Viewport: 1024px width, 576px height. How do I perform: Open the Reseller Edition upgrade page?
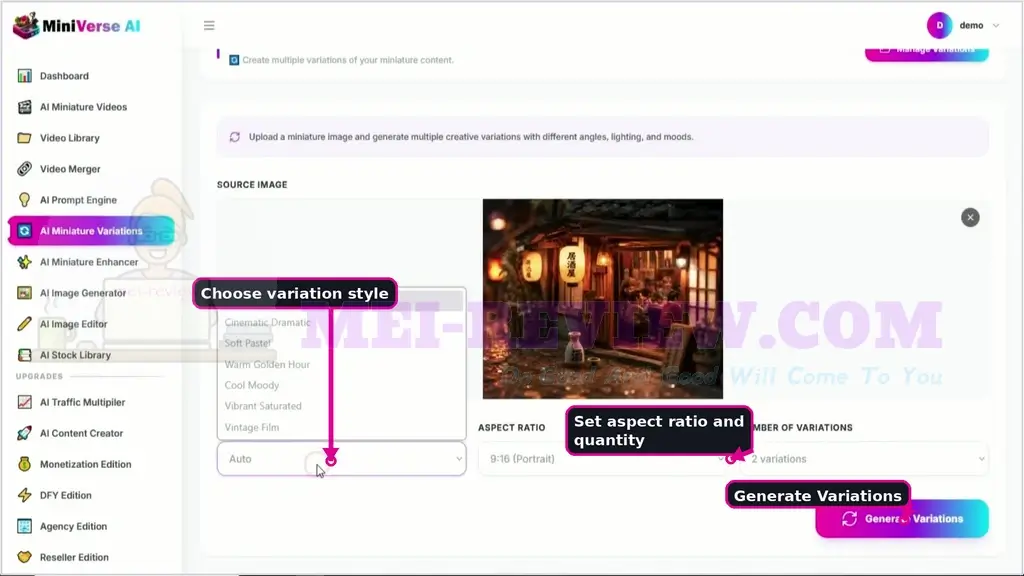tap(74, 557)
